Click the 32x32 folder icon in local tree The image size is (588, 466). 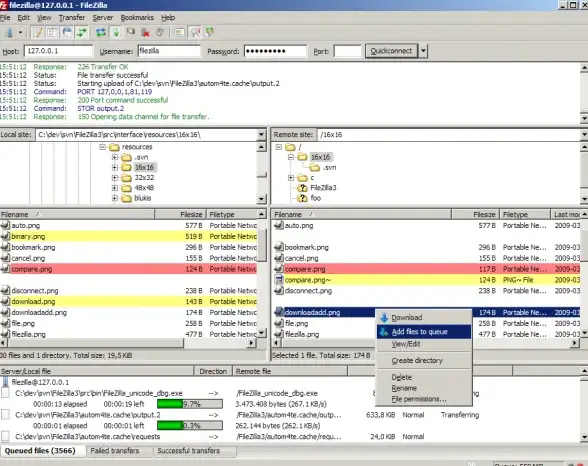(x=126, y=178)
